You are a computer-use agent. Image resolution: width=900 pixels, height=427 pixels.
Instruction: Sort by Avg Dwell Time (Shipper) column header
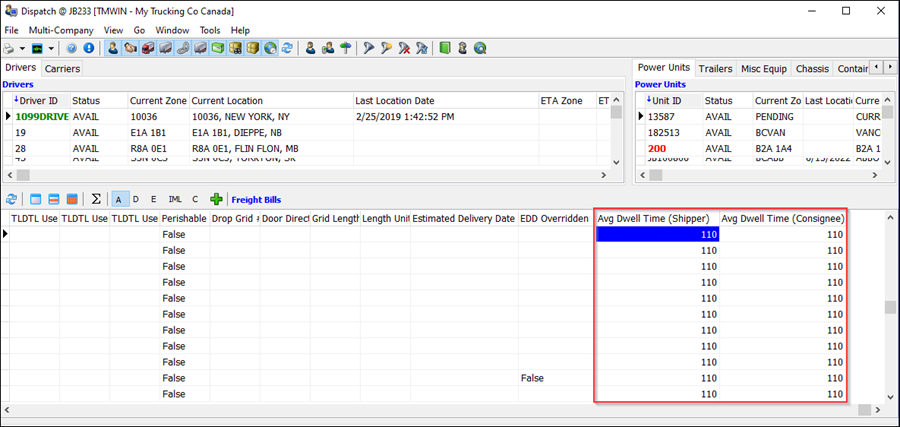coord(654,218)
